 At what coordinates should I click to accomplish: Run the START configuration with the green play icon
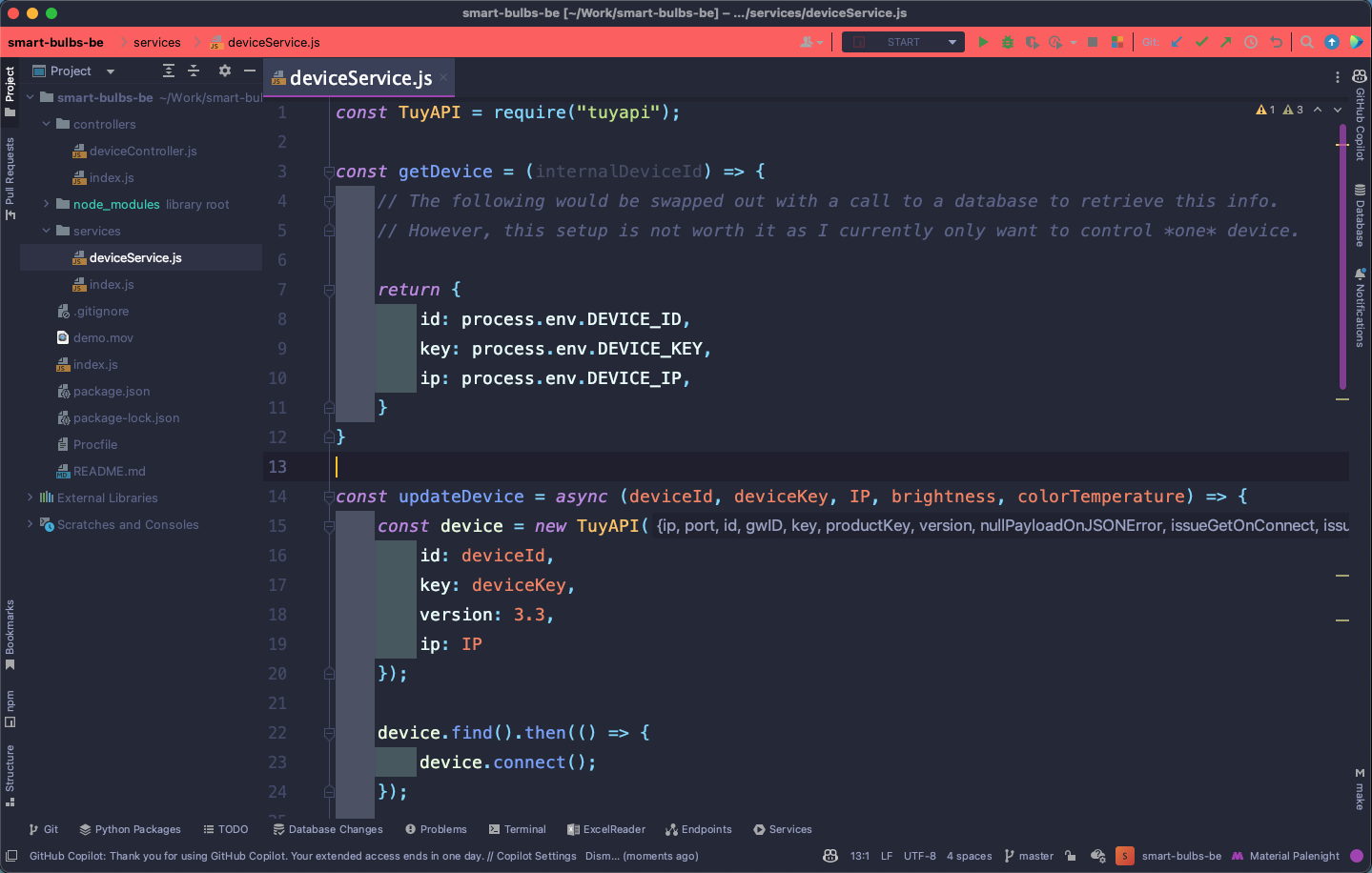983,42
